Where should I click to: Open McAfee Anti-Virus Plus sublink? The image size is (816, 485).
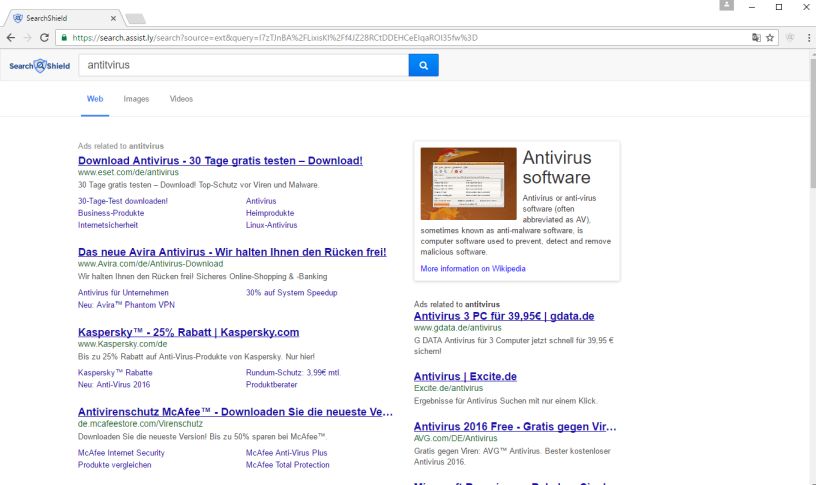[x=286, y=453]
